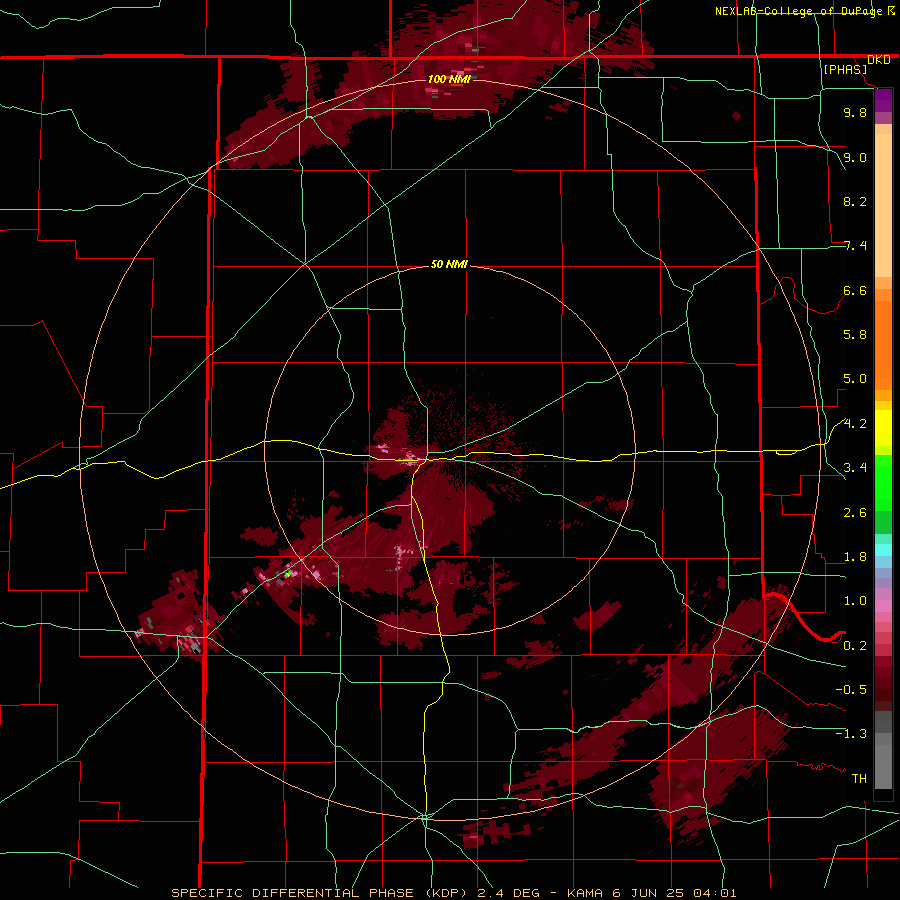Click the 0.2 value on the color scale
This screenshot has height=900, width=900.
pos(855,646)
